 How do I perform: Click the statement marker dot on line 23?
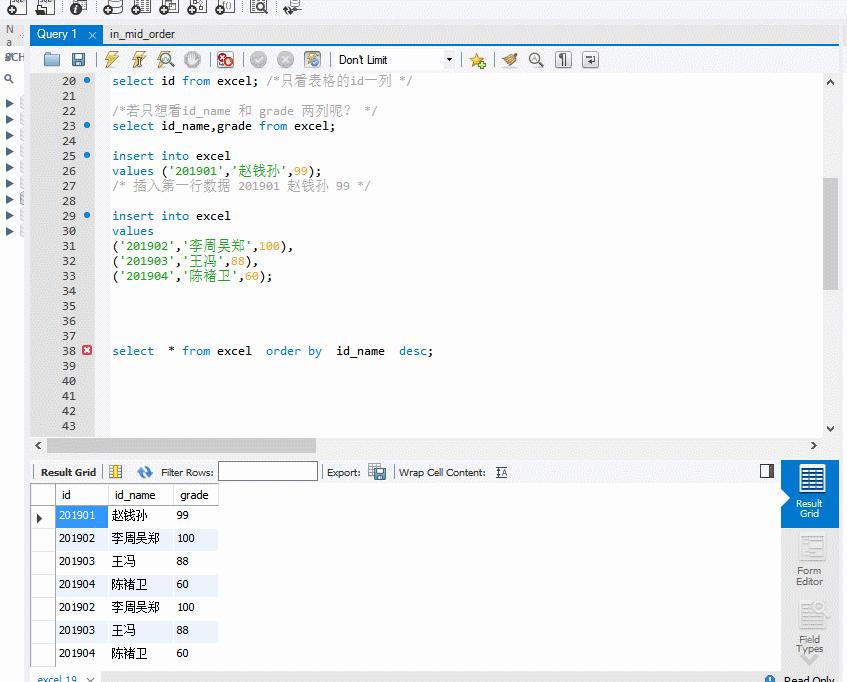[87, 125]
